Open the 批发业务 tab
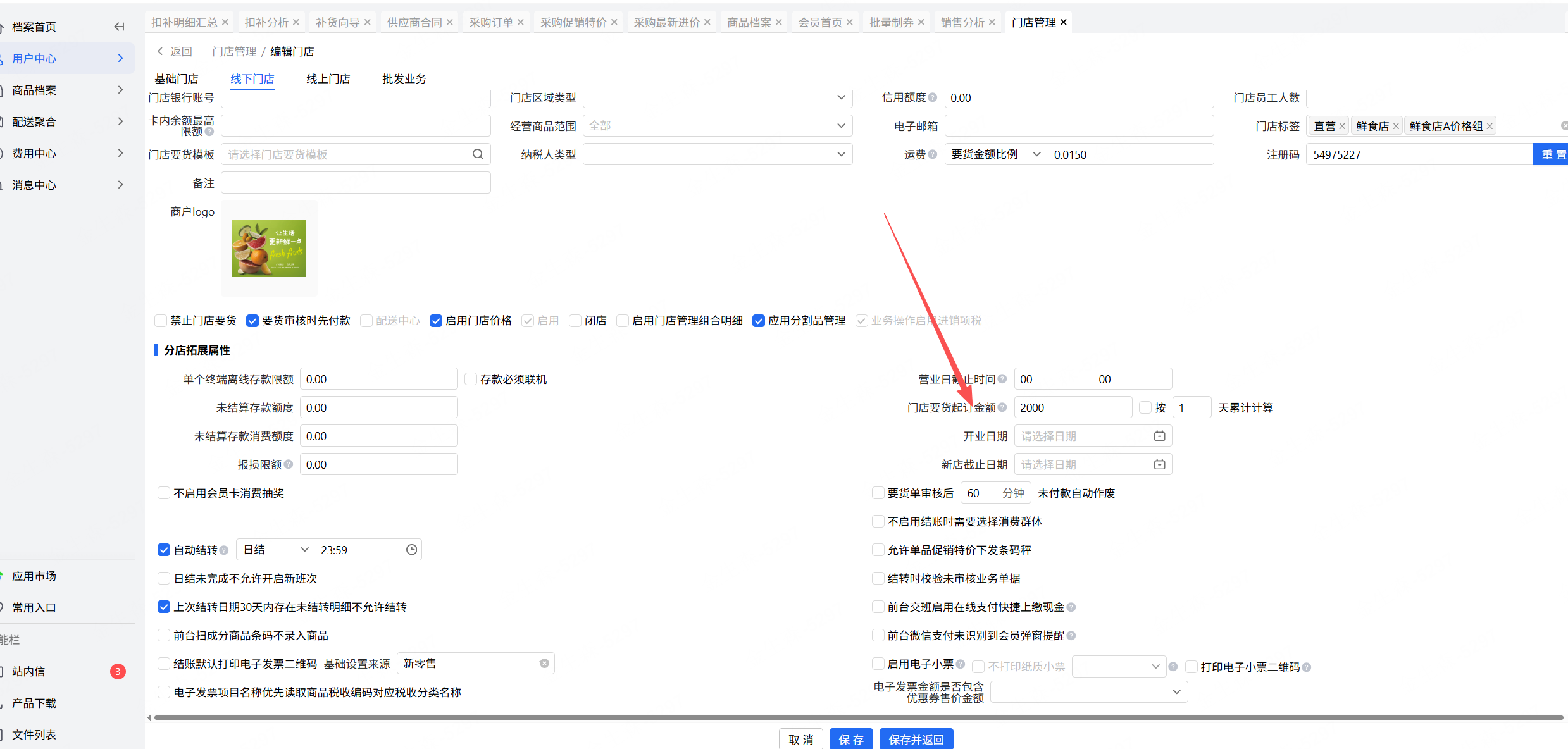Image resolution: width=1568 pixels, height=749 pixels. pyautogui.click(x=404, y=79)
